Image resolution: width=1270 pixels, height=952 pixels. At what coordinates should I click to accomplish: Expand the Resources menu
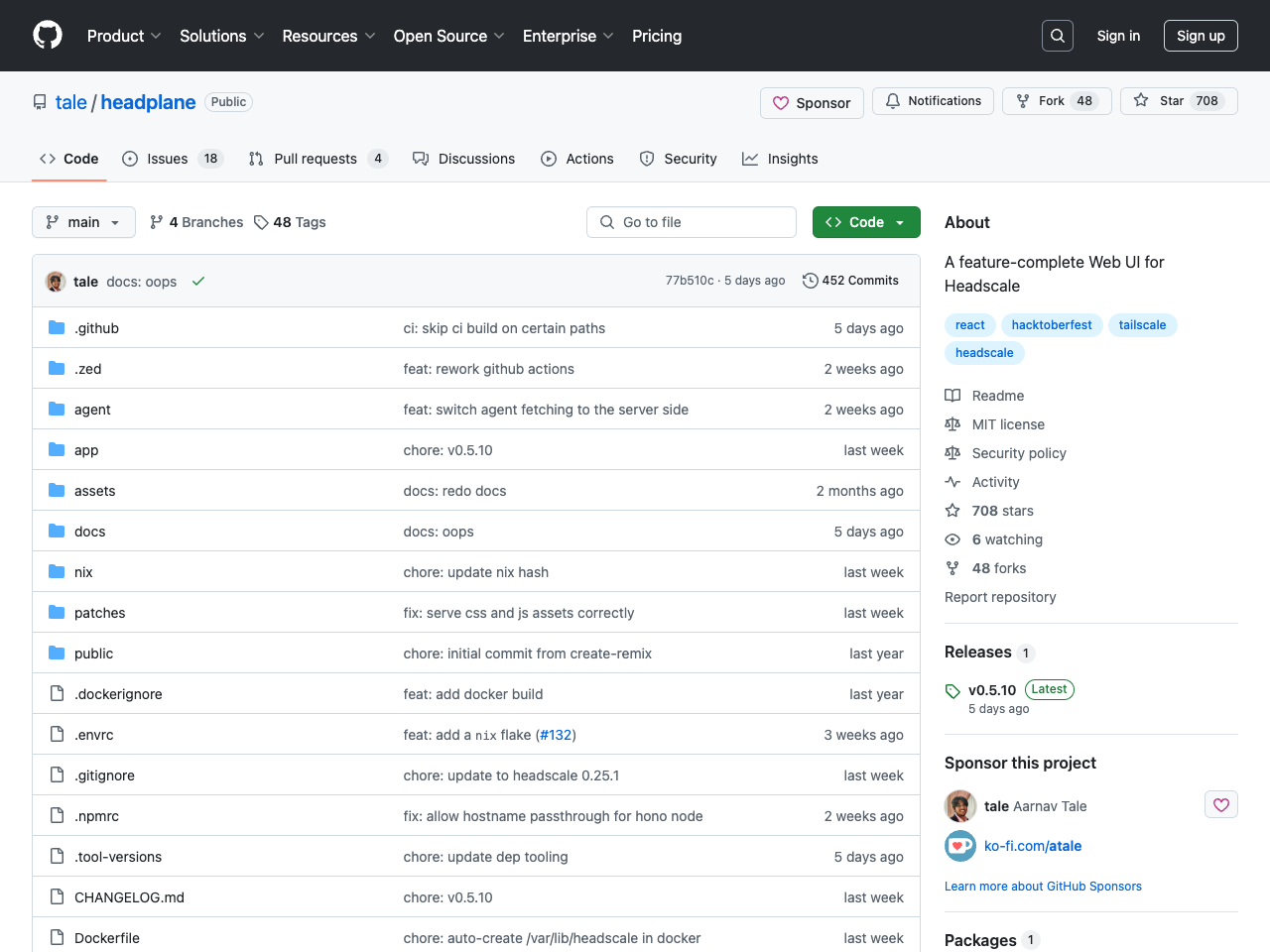tap(328, 36)
